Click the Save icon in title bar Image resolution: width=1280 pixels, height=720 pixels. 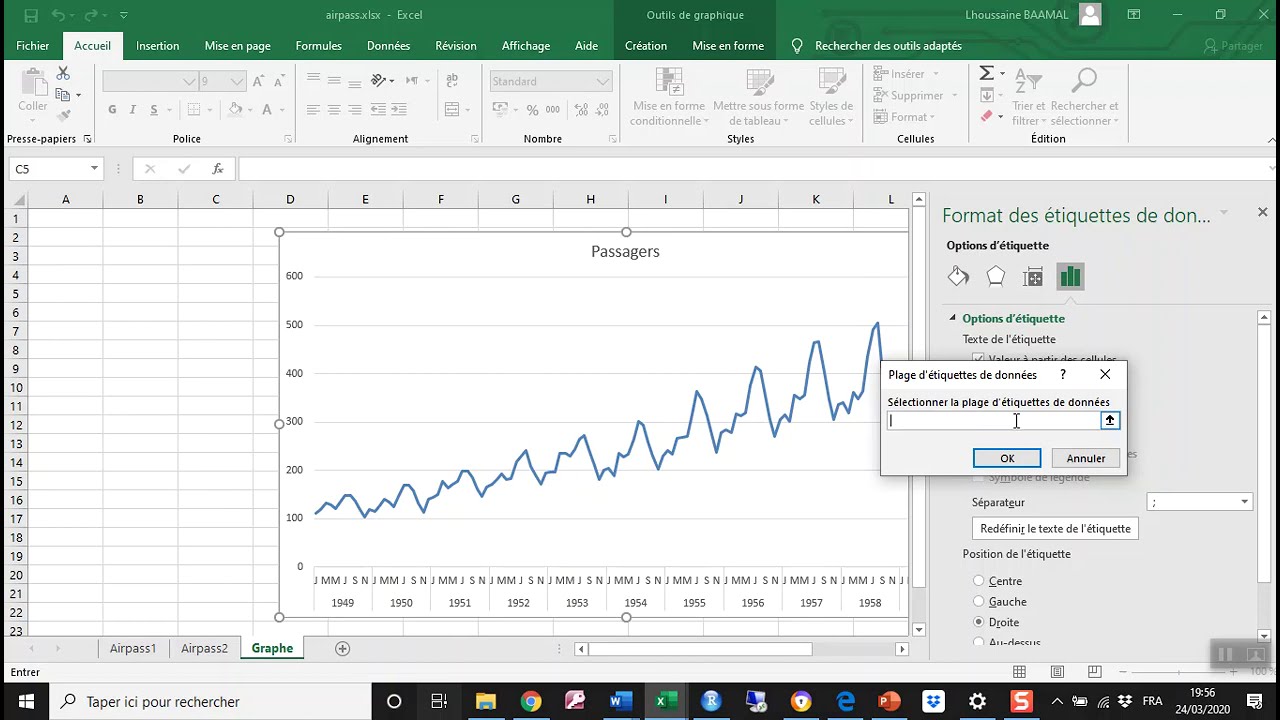pos(31,15)
